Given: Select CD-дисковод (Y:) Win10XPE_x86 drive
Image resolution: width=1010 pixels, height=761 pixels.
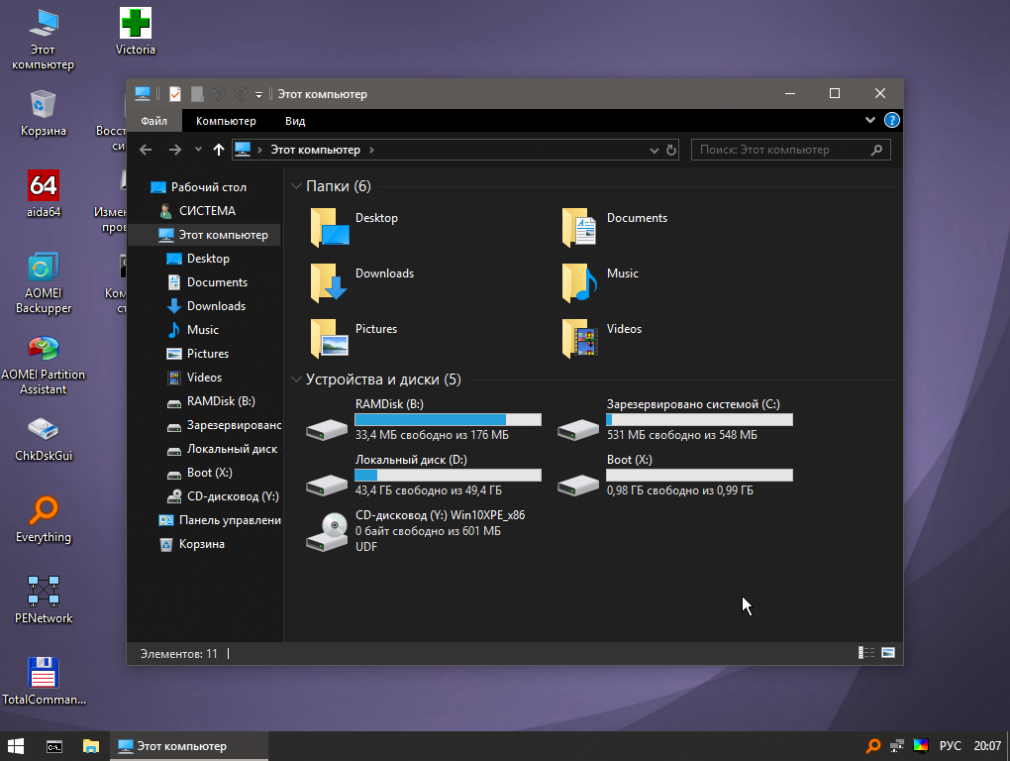Looking at the screenshot, I should [415, 531].
